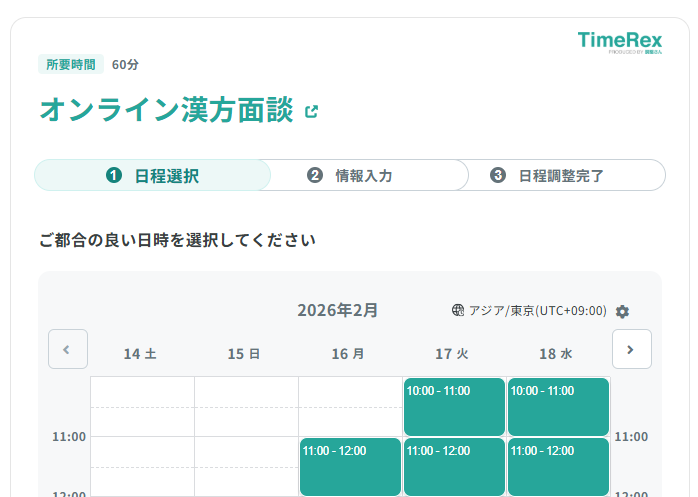The width and height of the screenshot is (698, 497).
Task: Click the globe timezone icon
Action: (459, 311)
